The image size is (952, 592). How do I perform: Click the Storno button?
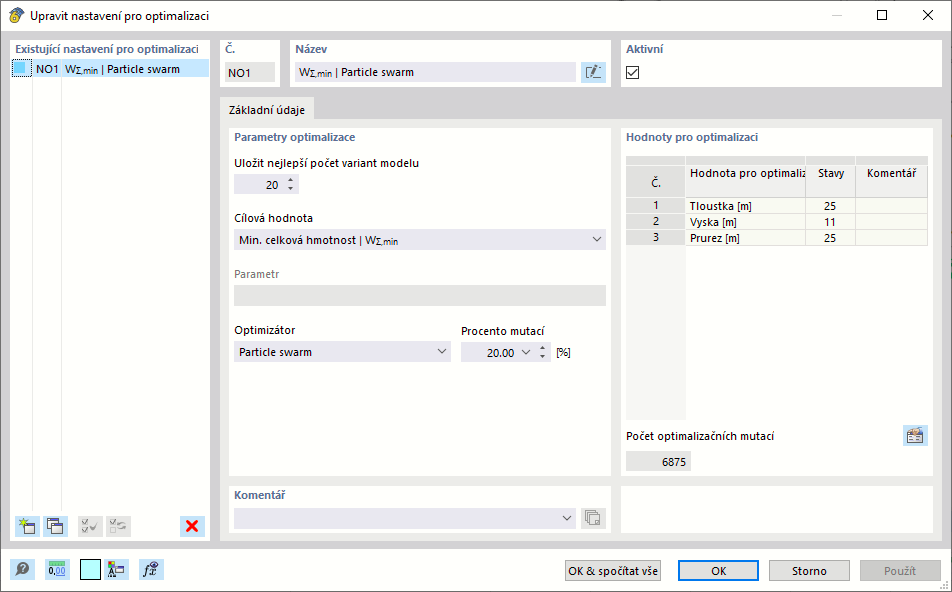pos(809,571)
